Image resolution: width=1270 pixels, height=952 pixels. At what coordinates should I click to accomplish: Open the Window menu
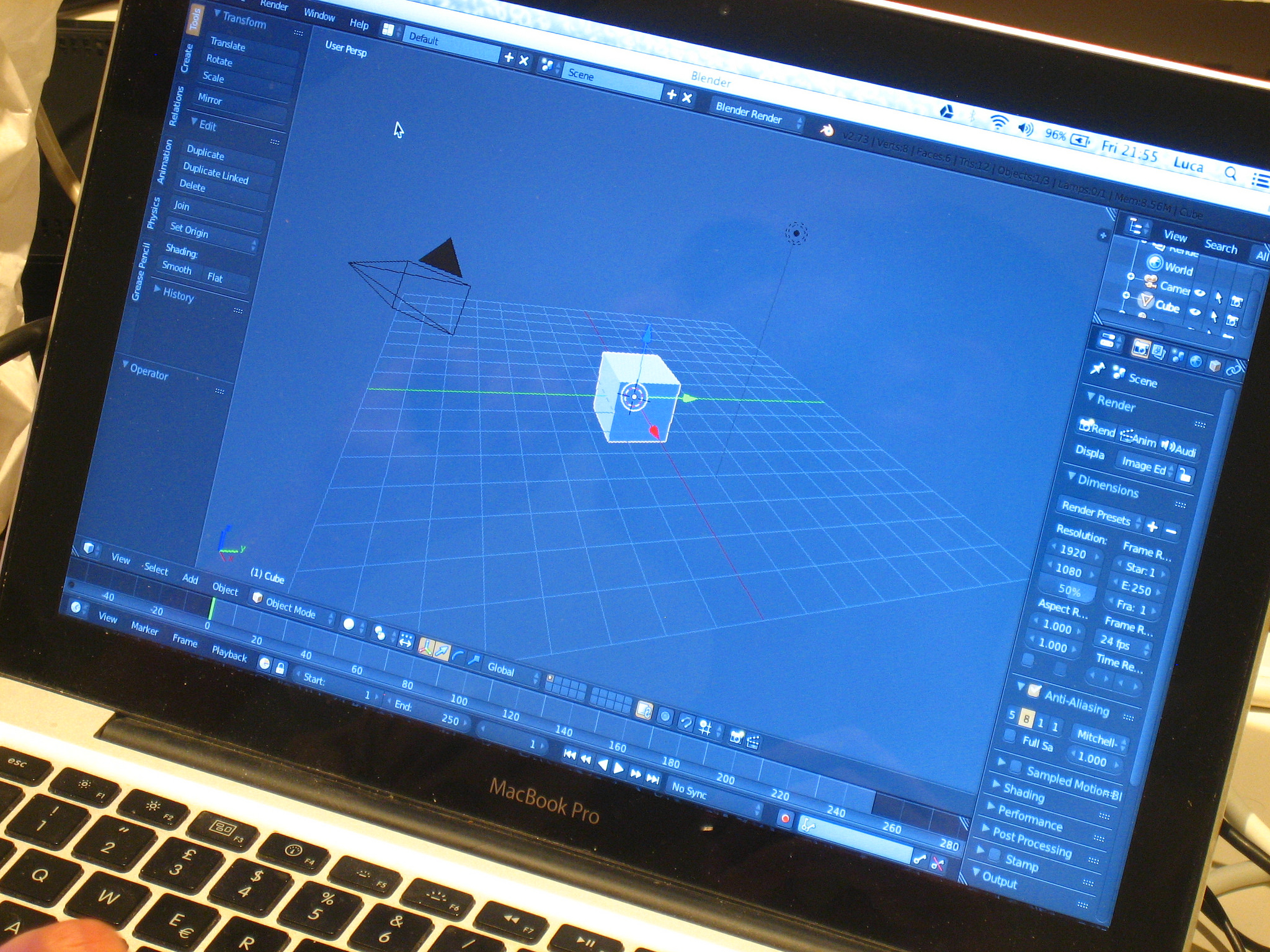click(x=319, y=15)
